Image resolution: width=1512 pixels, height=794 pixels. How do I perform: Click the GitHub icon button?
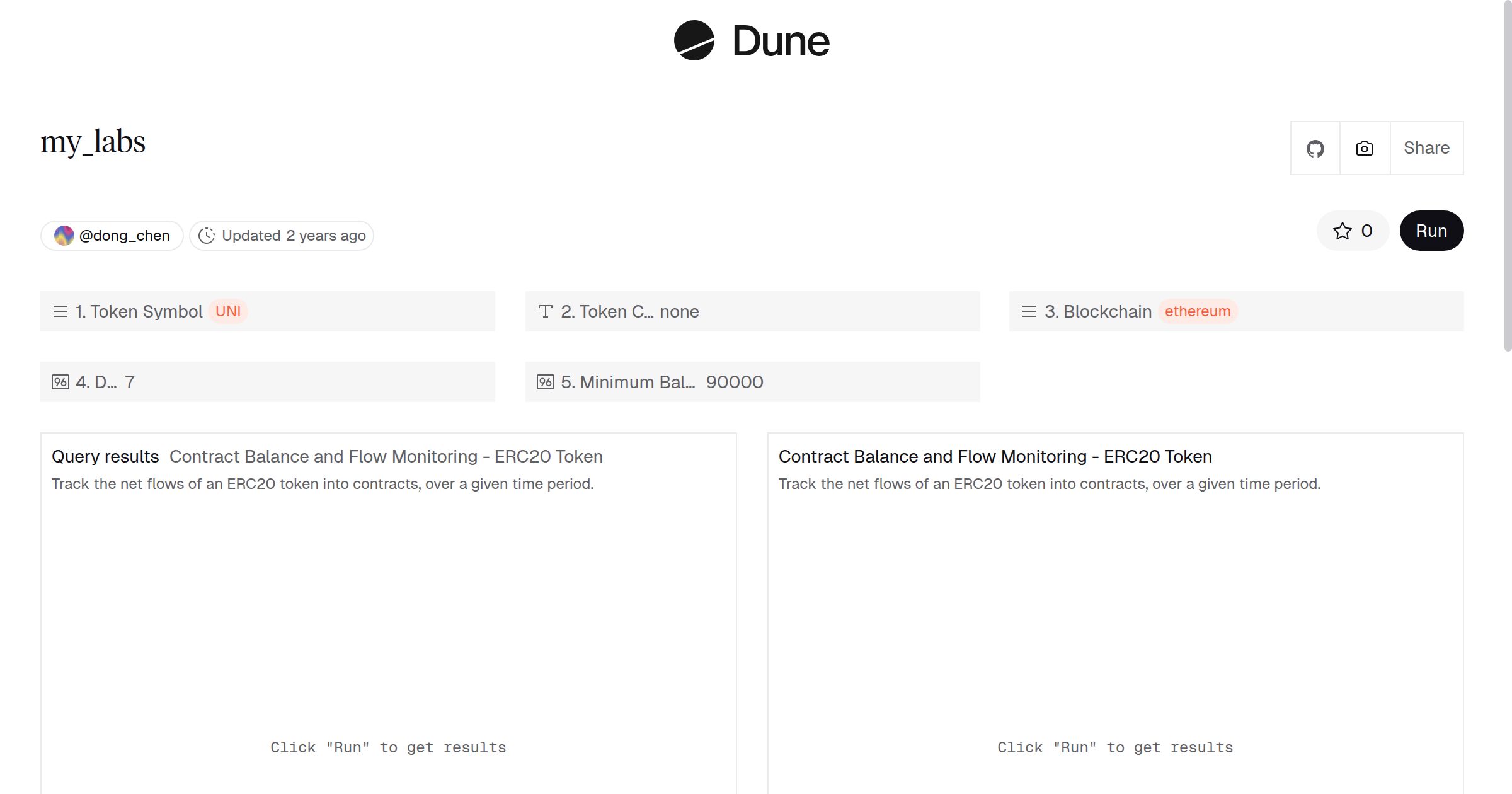pos(1315,149)
